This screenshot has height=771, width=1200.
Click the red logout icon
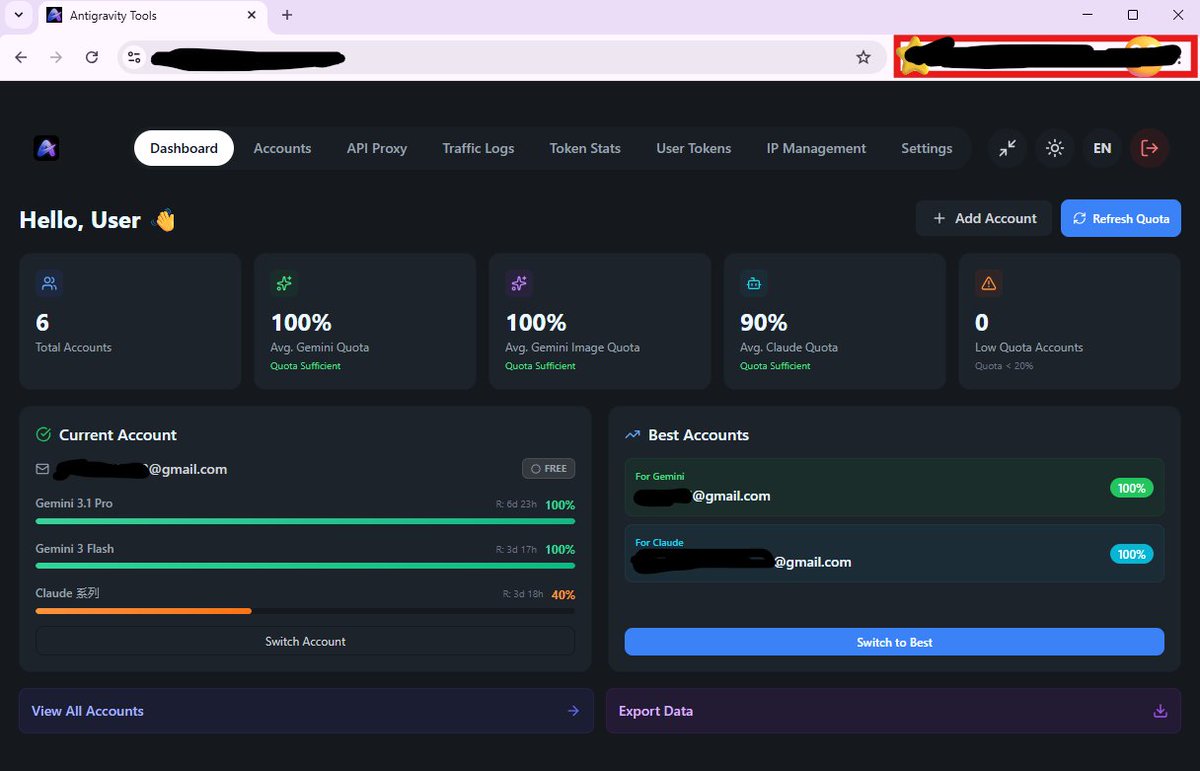[1150, 148]
